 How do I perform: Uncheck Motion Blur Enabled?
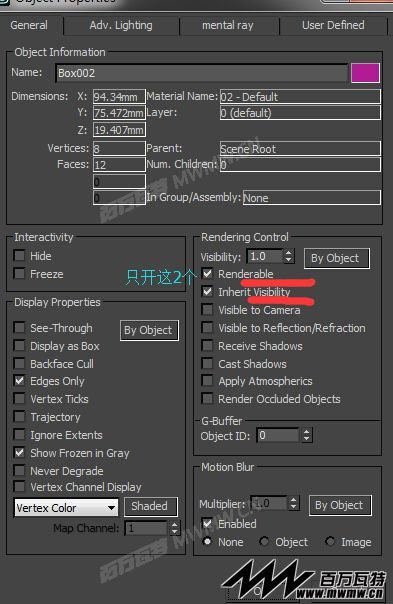[x=207, y=523]
